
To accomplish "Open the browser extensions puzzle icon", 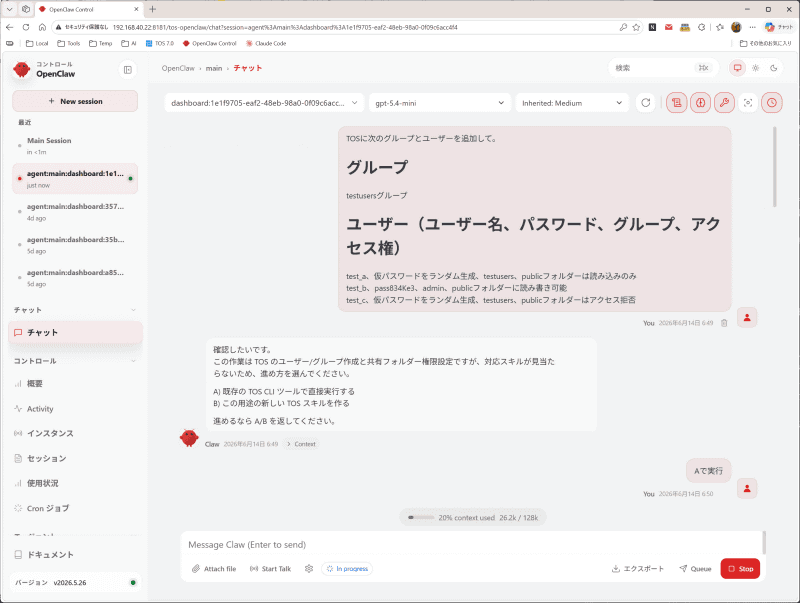I will (702, 27).
